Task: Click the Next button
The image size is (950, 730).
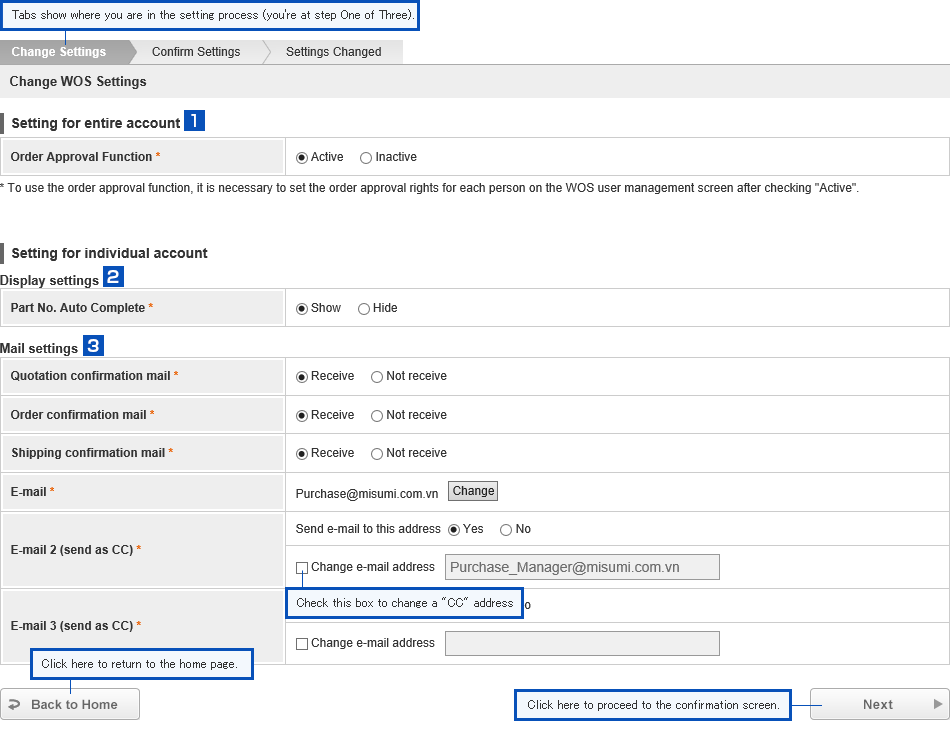Action: coord(880,704)
